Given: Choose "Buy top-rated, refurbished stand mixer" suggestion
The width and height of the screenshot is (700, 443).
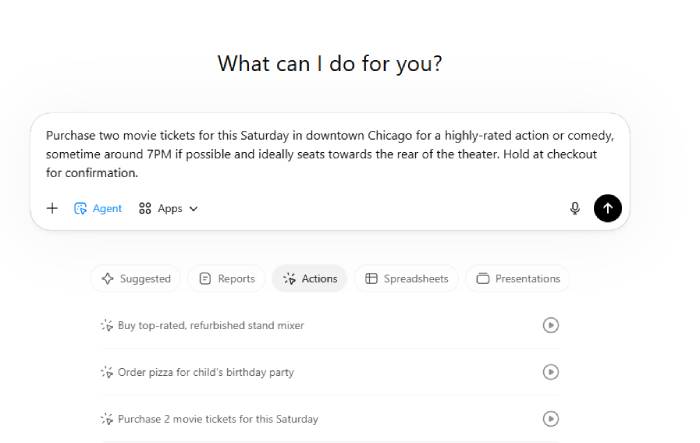Looking at the screenshot, I should [x=211, y=326].
